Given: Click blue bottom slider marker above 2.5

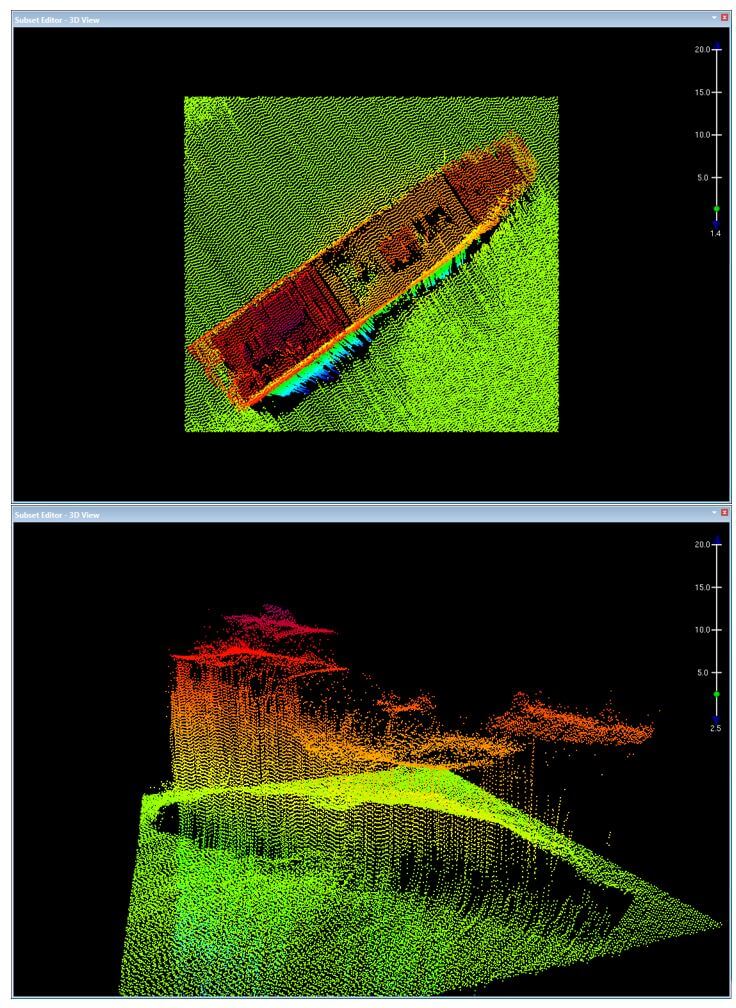Looking at the screenshot, I should click(716, 717).
